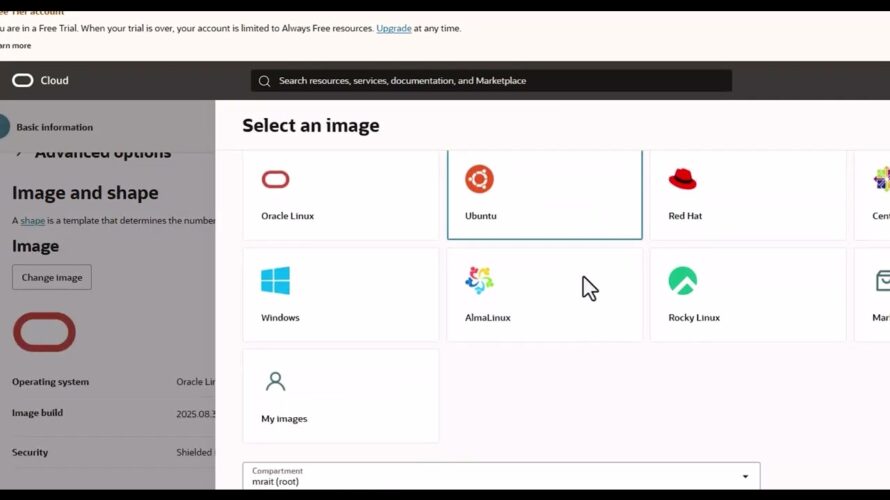Click the search magnifier icon

point(265,81)
